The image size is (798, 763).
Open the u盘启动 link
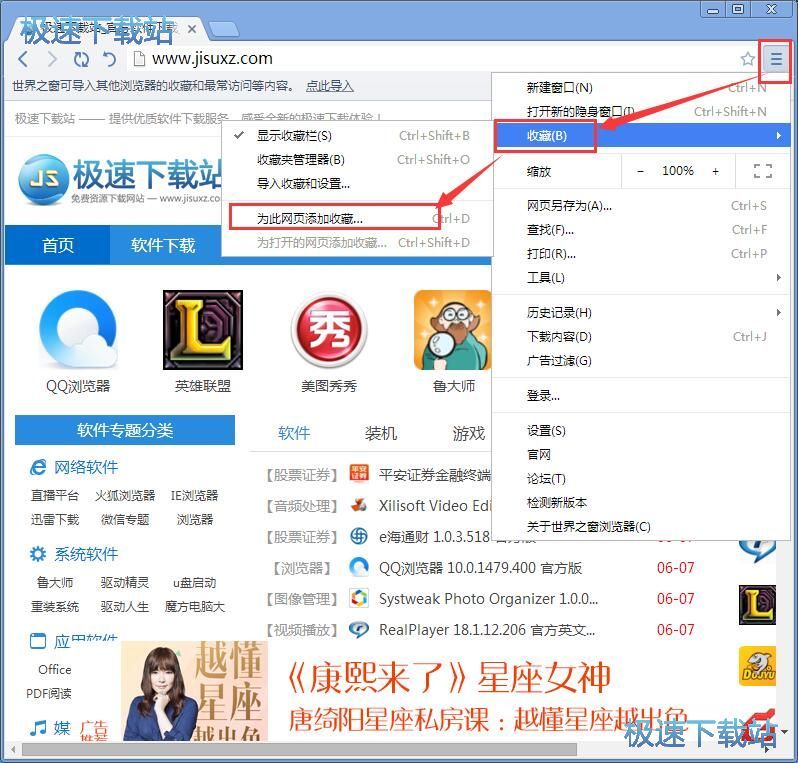194,582
